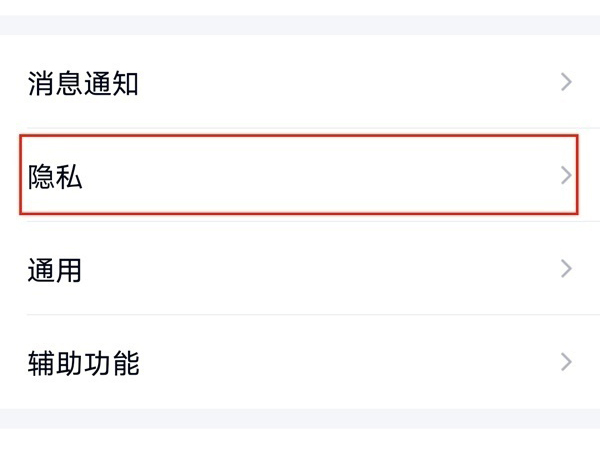Tap the 辅助功能 text label
The width and height of the screenshot is (600, 450).
(x=83, y=362)
